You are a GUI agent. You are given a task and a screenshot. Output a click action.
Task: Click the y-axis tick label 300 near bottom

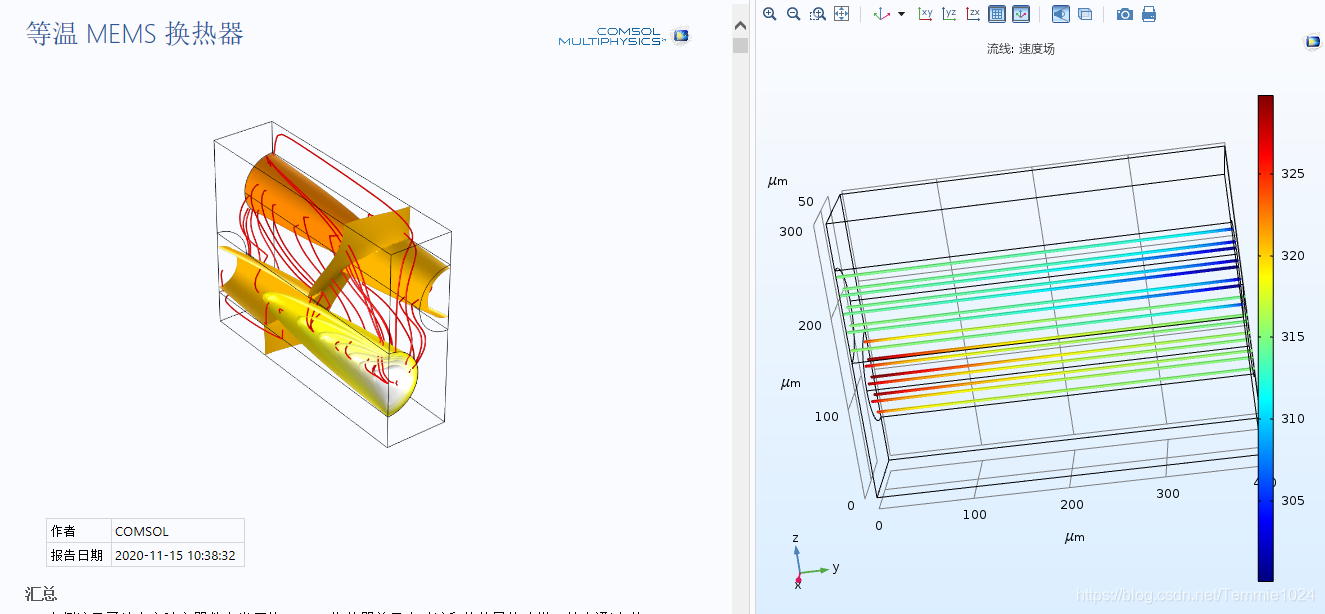(1168, 494)
